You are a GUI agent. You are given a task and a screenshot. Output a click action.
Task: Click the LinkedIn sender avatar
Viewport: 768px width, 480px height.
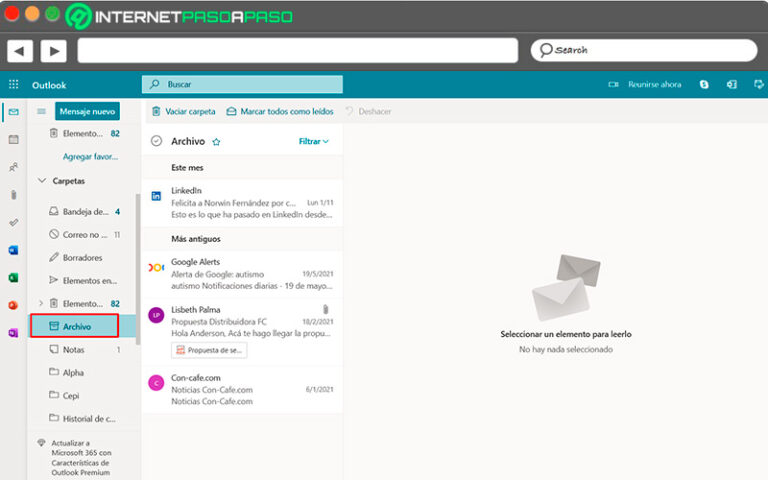tap(156, 196)
